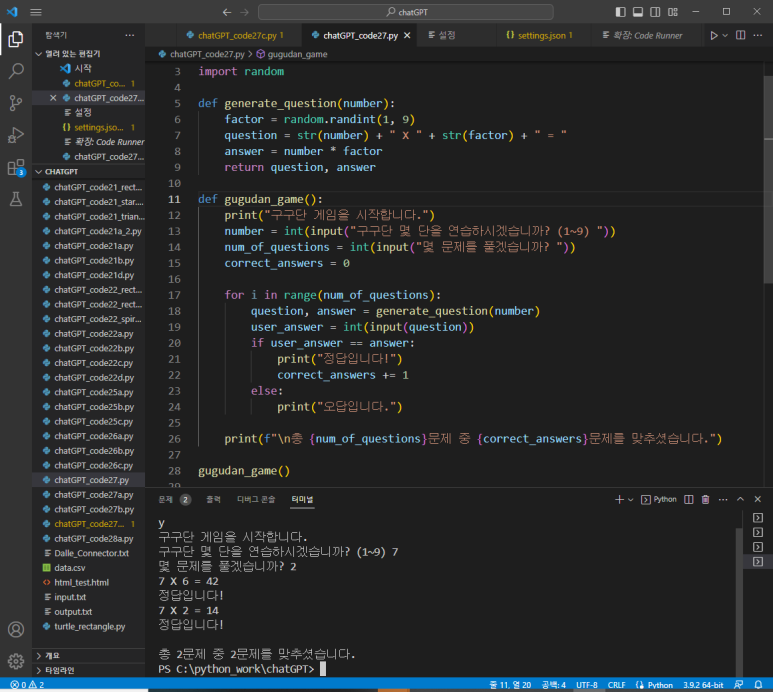Screen dimensions: 773x692
Task: Open the Run and Debug view
Action: point(16,135)
